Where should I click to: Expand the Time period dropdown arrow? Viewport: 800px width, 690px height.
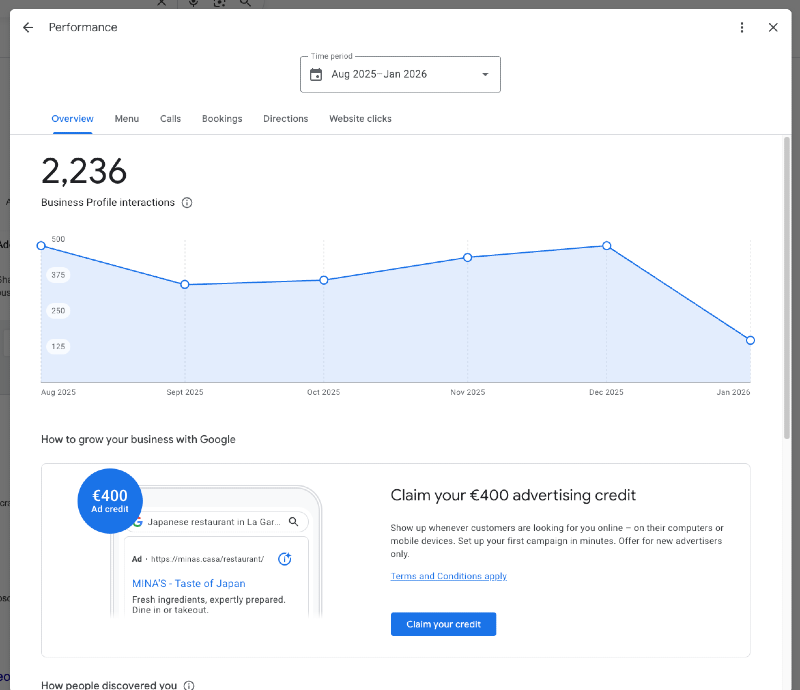pos(485,75)
